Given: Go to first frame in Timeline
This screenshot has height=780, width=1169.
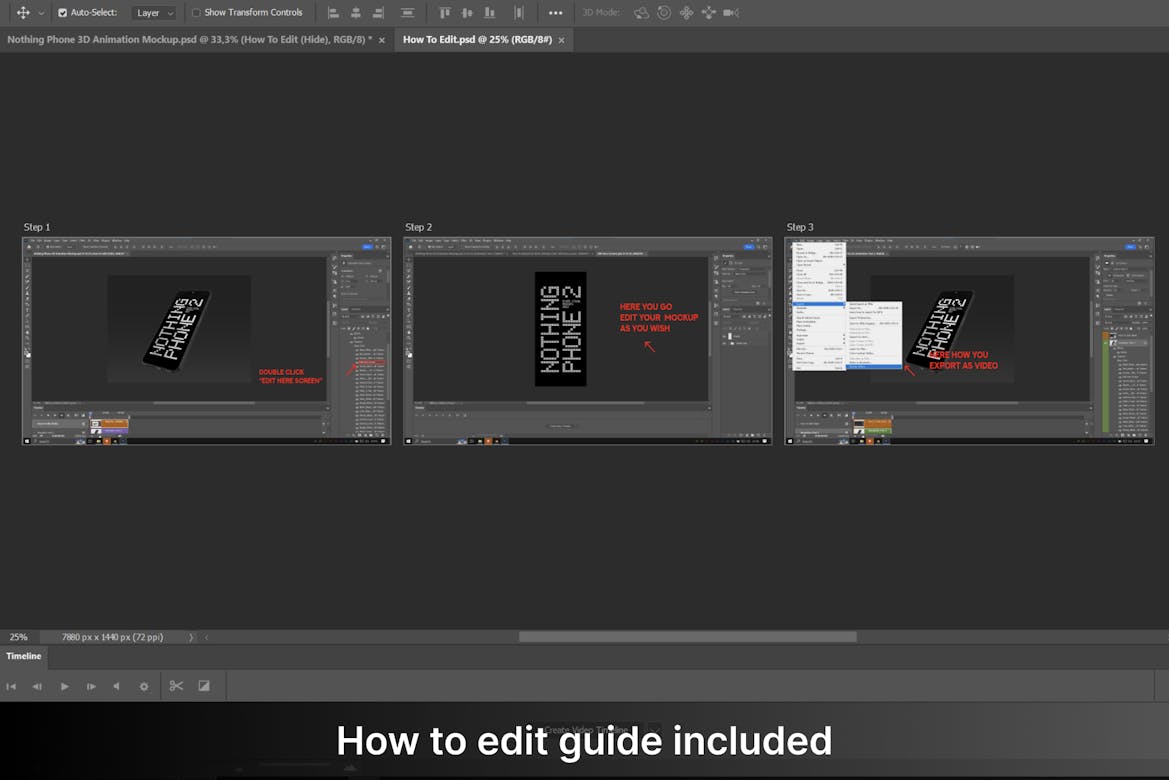Looking at the screenshot, I should pos(12,686).
